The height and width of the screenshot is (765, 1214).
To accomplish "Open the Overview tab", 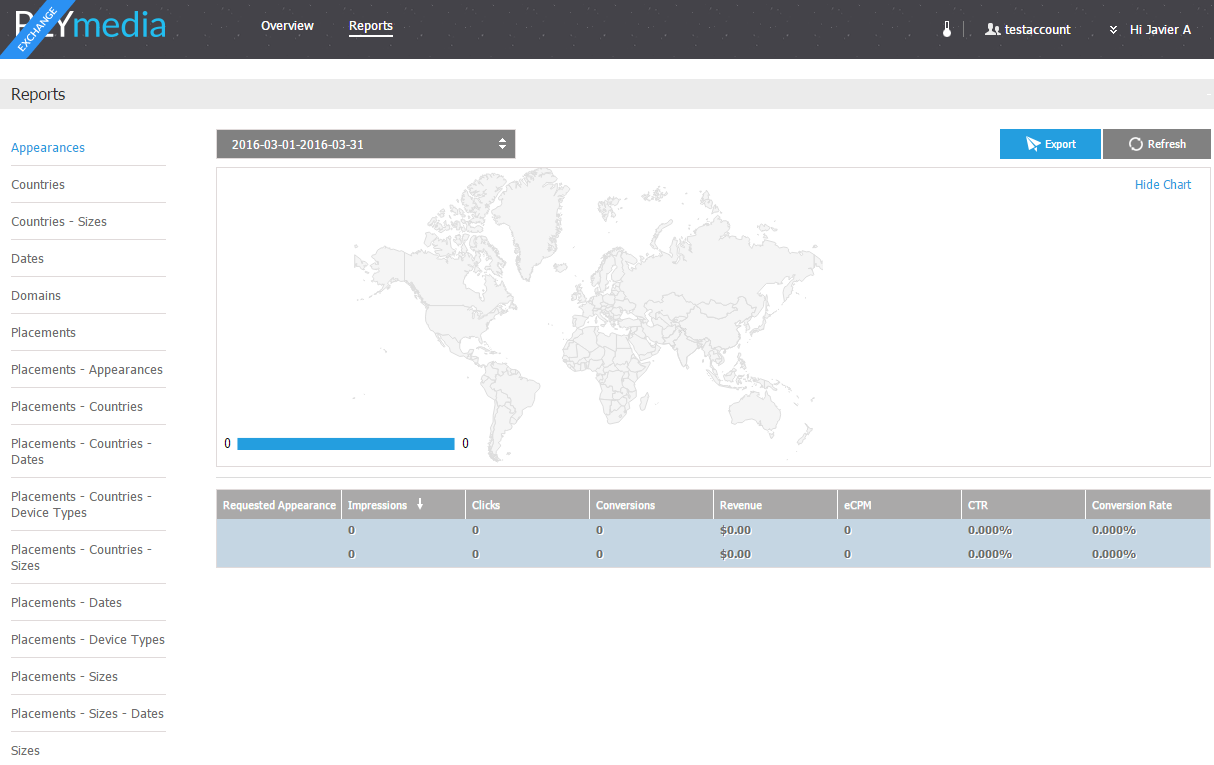I will (x=287, y=26).
